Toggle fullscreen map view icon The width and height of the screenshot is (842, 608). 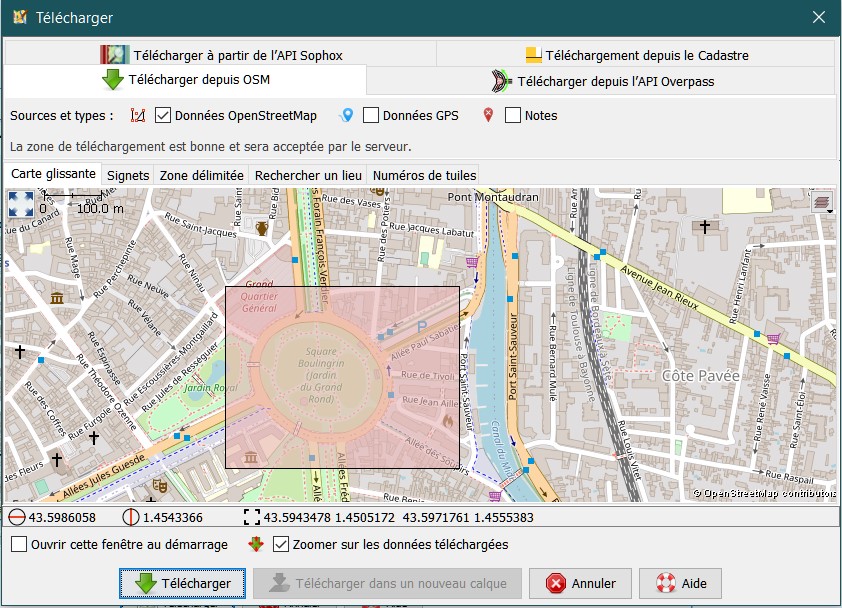[21, 205]
